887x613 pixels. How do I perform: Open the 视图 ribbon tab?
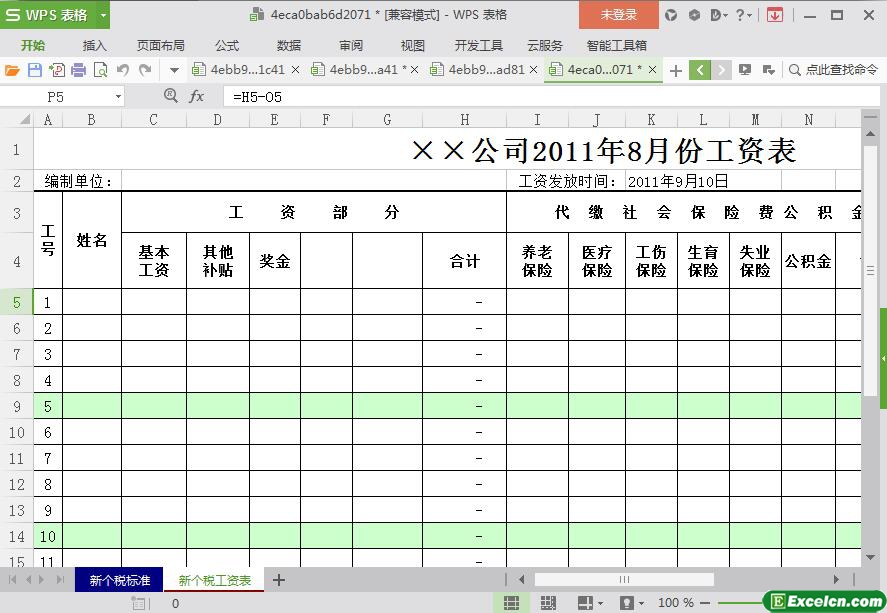click(412, 46)
